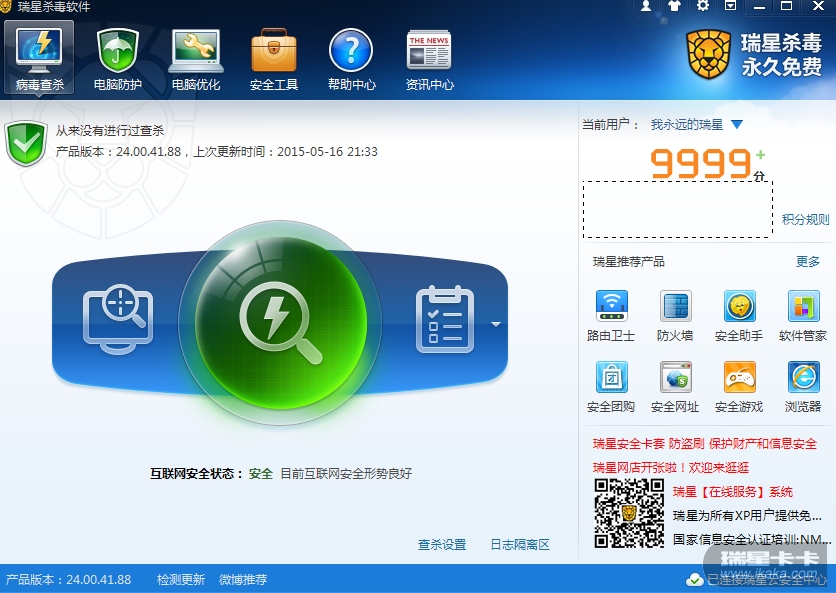Viewport: 836px width, 593px height.
Task: Open the 积分规则 points rules link
Action: coord(805,219)
